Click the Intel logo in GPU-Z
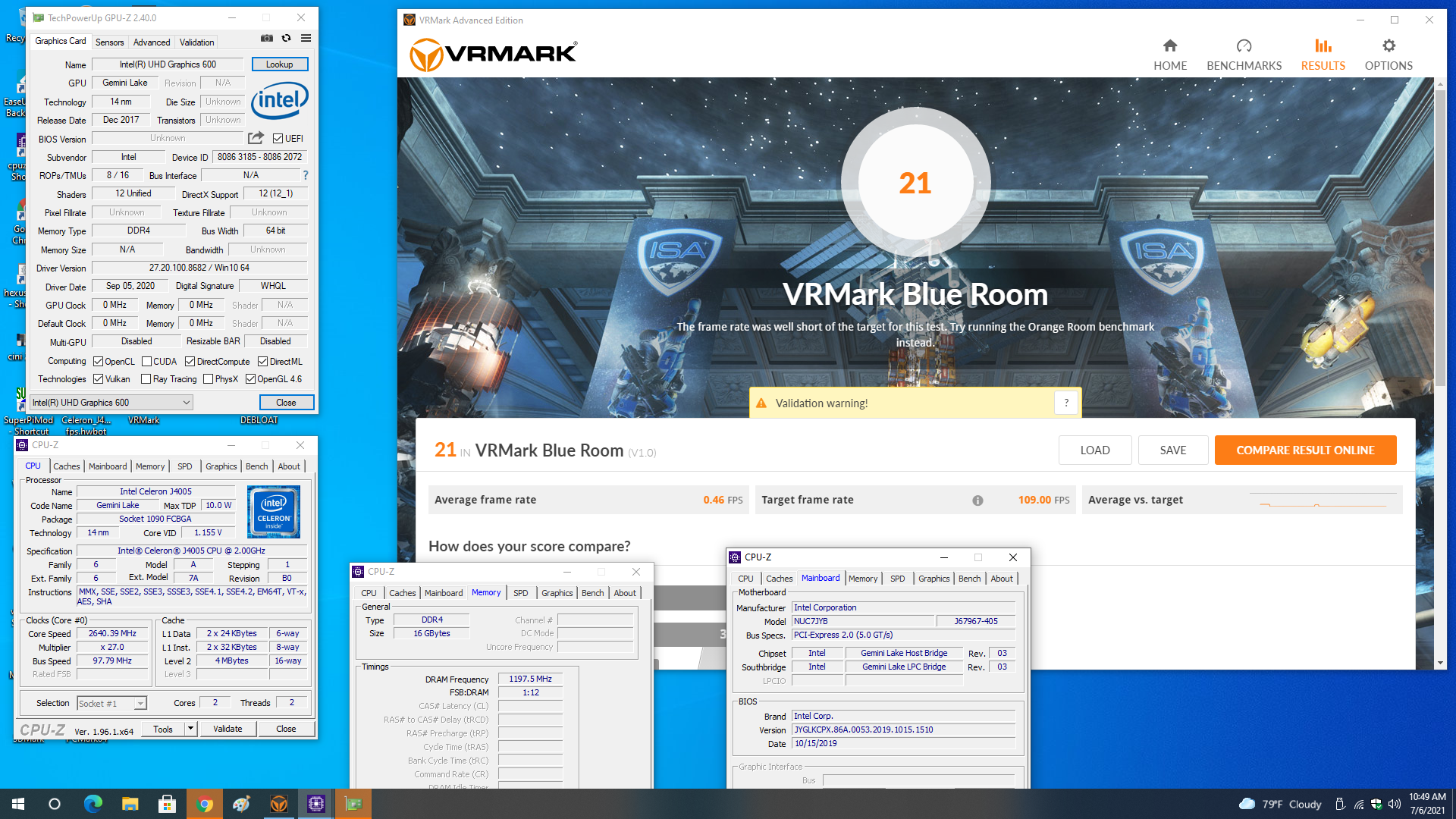The height and width of the screenshot is (819, 1456). click(279, 100)
